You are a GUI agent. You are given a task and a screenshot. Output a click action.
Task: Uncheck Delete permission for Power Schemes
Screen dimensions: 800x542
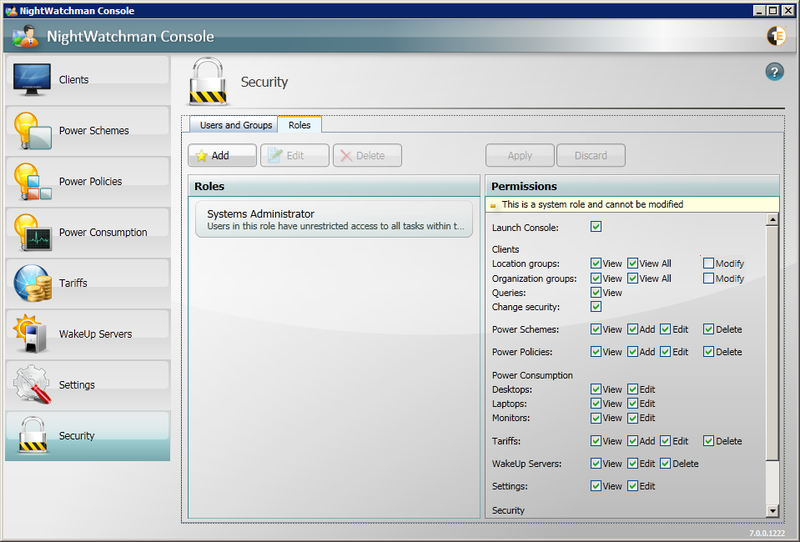tap(708, 329)
